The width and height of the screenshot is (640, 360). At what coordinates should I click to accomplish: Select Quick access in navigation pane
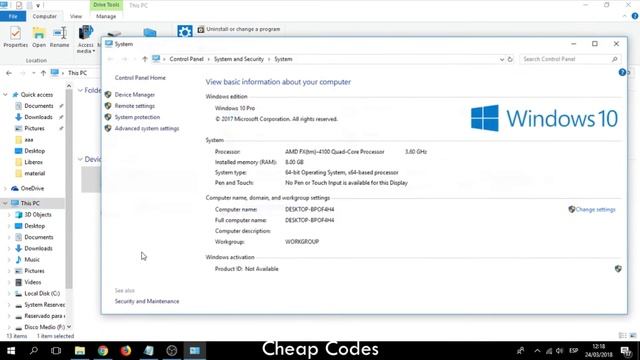pyautogui.click(x=37, y=95)
